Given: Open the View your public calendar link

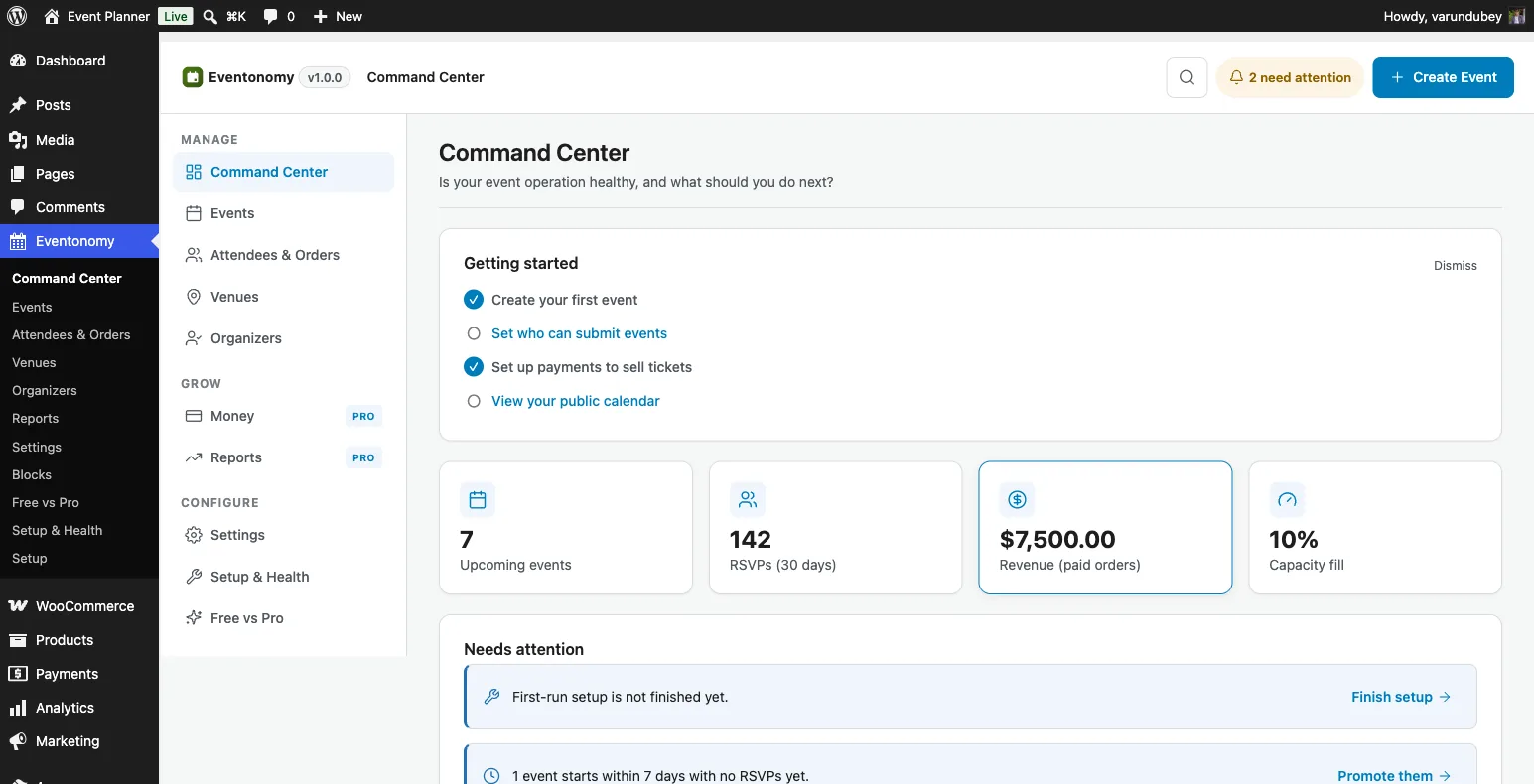Looking at the screenshot, I should coord(576,401).
